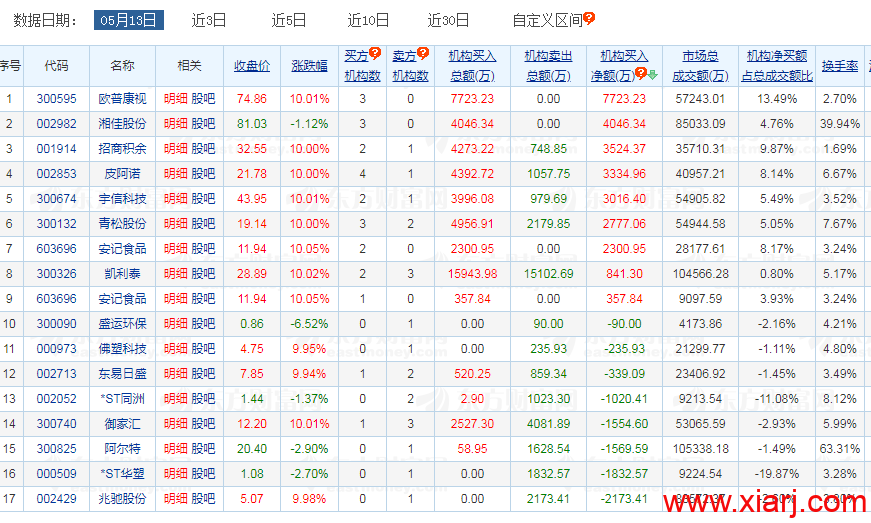Open 明细 for 御家汇 row

pyautogui.click(x=176, y=424)
